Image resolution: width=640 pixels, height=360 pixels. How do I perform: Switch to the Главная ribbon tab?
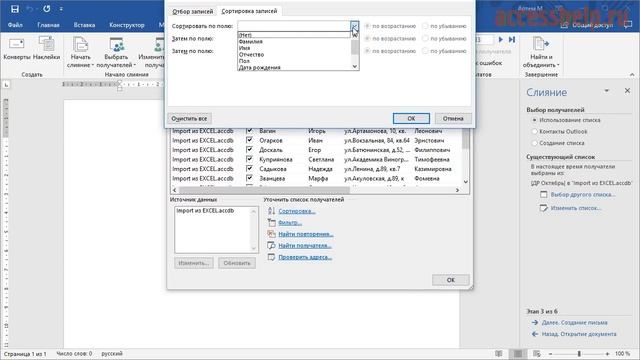(x=48, y=25)
